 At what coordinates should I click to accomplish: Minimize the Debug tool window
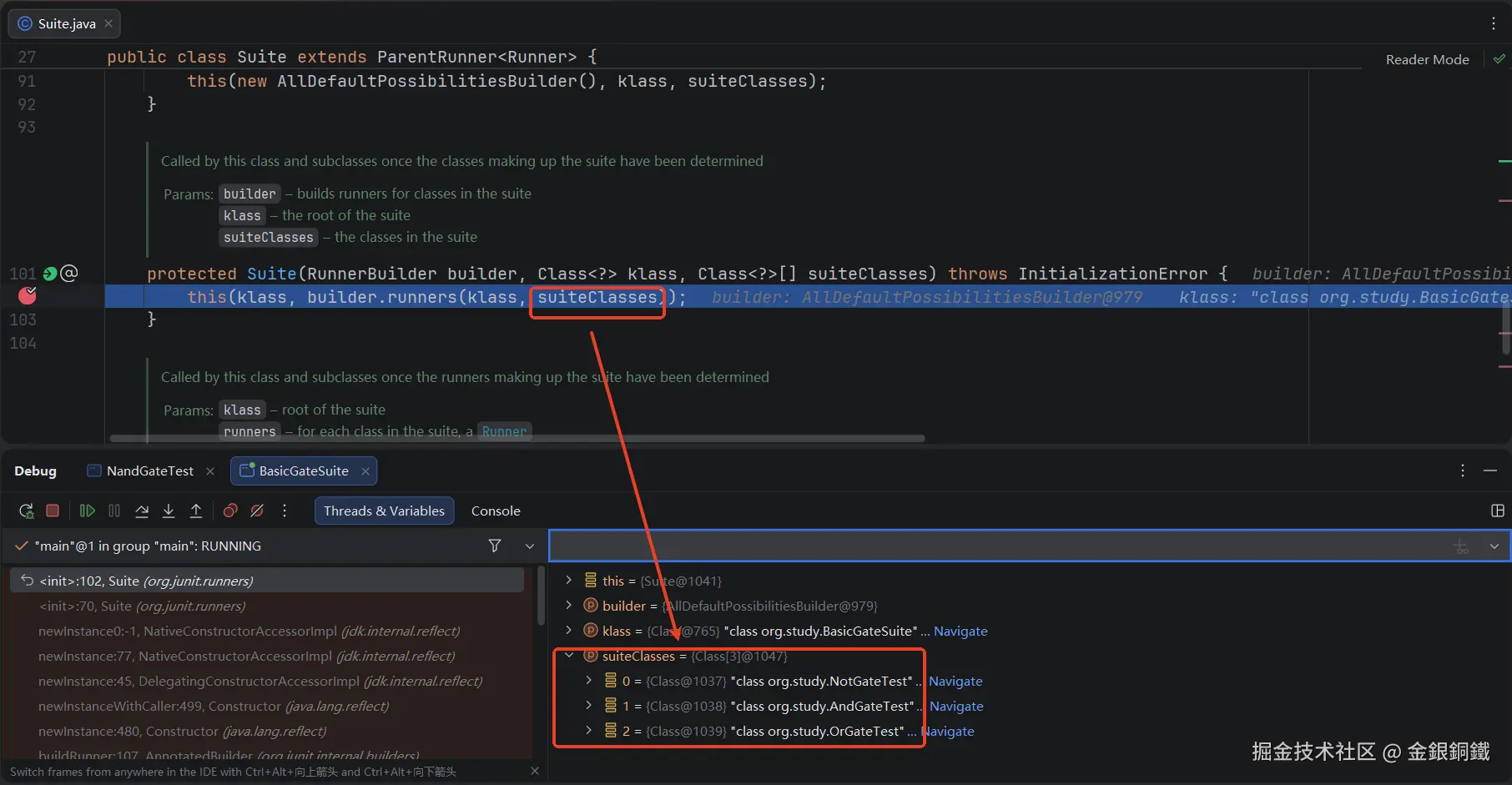(x=1490, y=470)
